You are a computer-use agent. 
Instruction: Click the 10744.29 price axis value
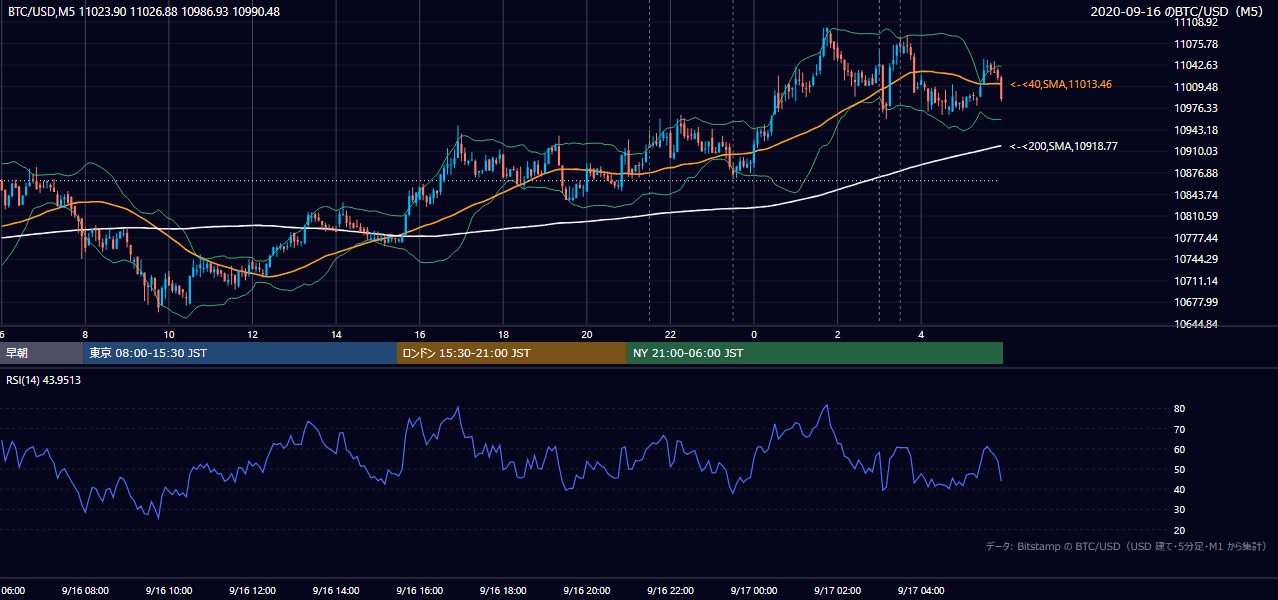click(1196, 259)
